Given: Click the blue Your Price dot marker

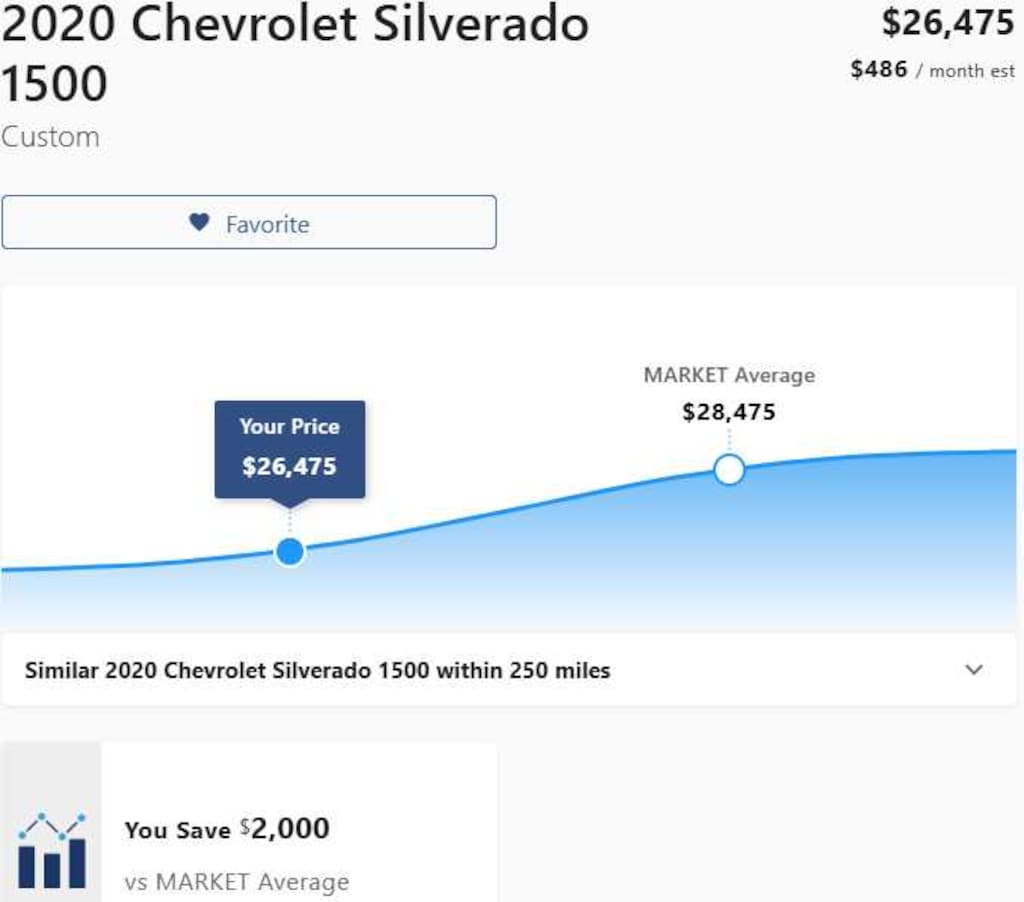Looking at the screenshot, I should coord(290,551).
